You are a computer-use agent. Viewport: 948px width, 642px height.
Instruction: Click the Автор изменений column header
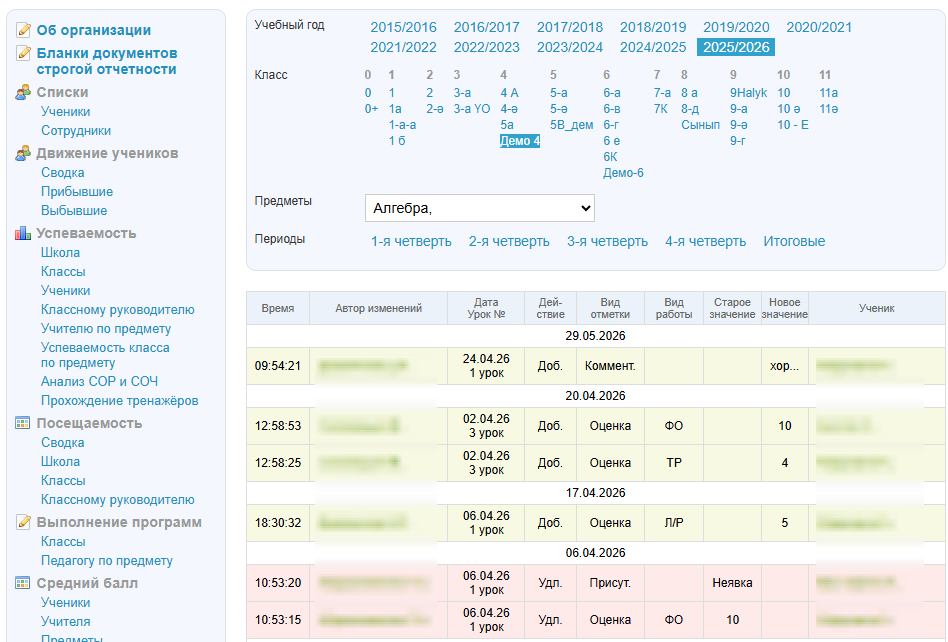tap(378, 308)
